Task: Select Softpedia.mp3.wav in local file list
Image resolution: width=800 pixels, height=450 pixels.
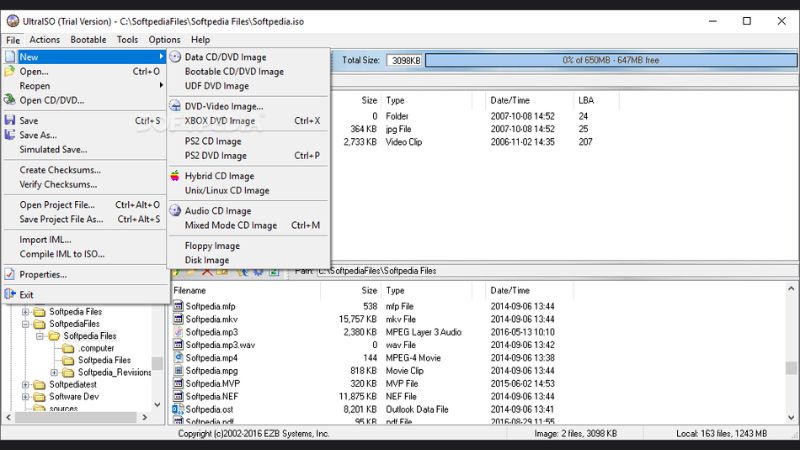Action: tap(220, 345)
